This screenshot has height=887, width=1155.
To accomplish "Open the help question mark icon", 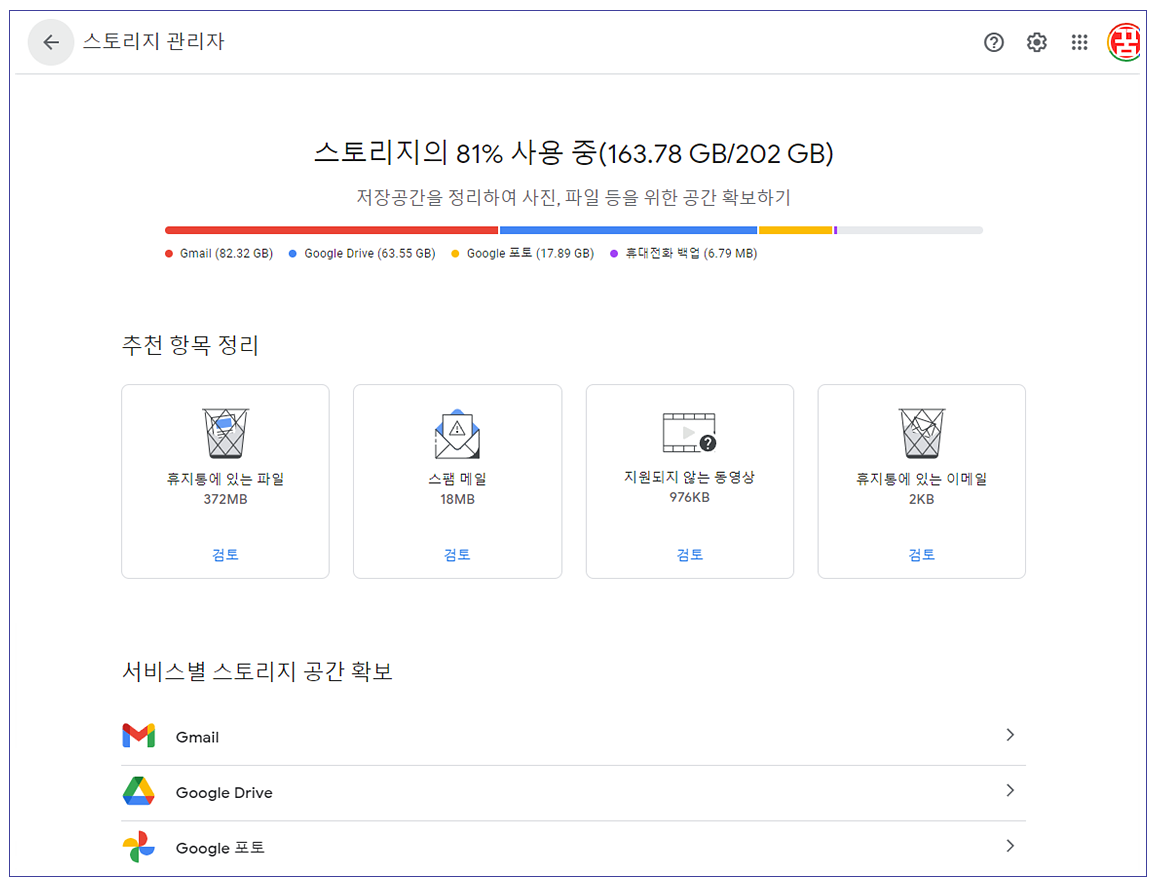I will 993,43.
